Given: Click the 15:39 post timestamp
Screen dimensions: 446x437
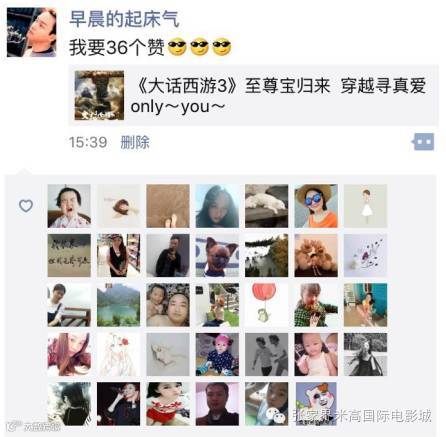Looking at the screenshot, I should (x=88, y=142).
